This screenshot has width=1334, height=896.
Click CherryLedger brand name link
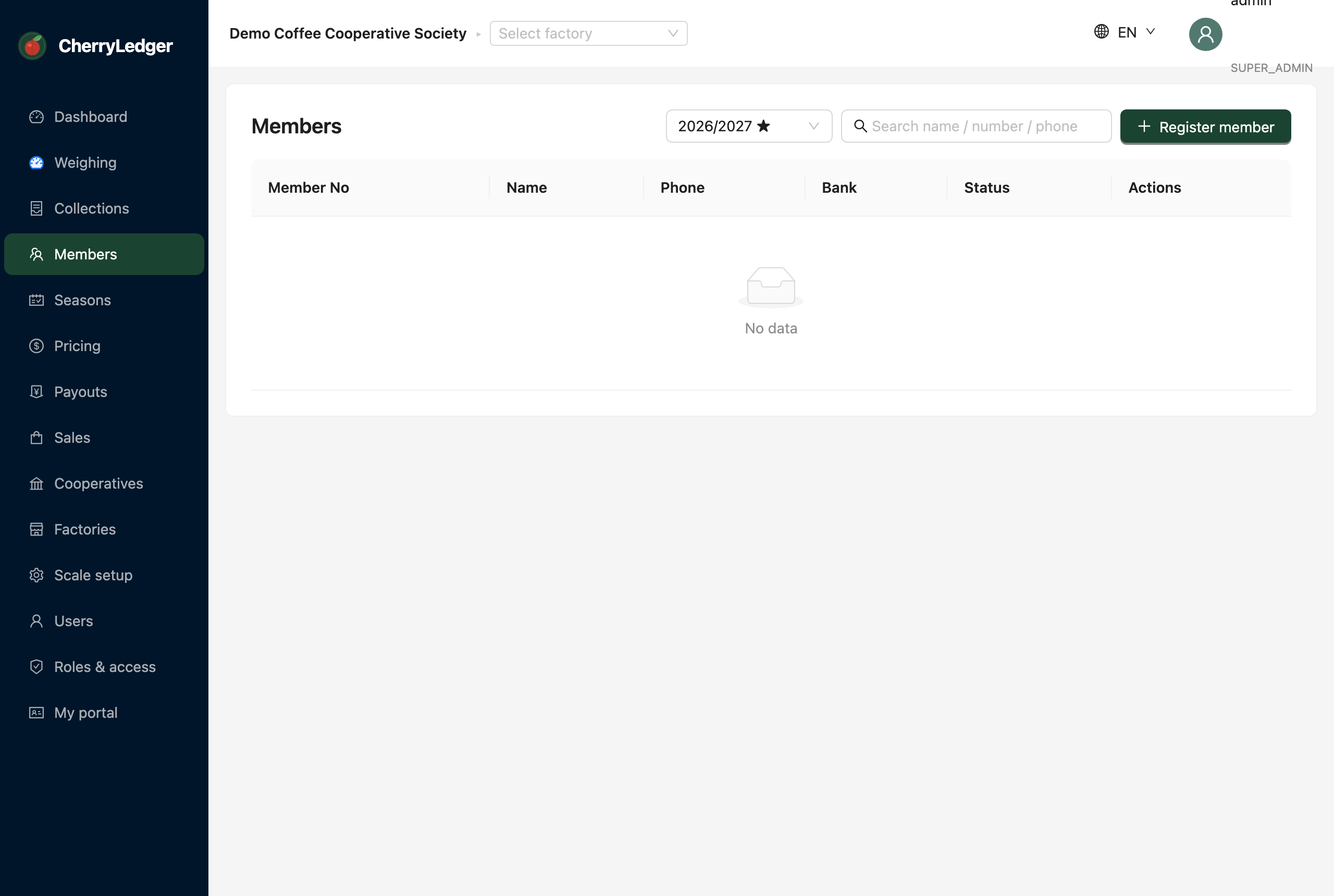pyautogui.click(x=116, y=46)
